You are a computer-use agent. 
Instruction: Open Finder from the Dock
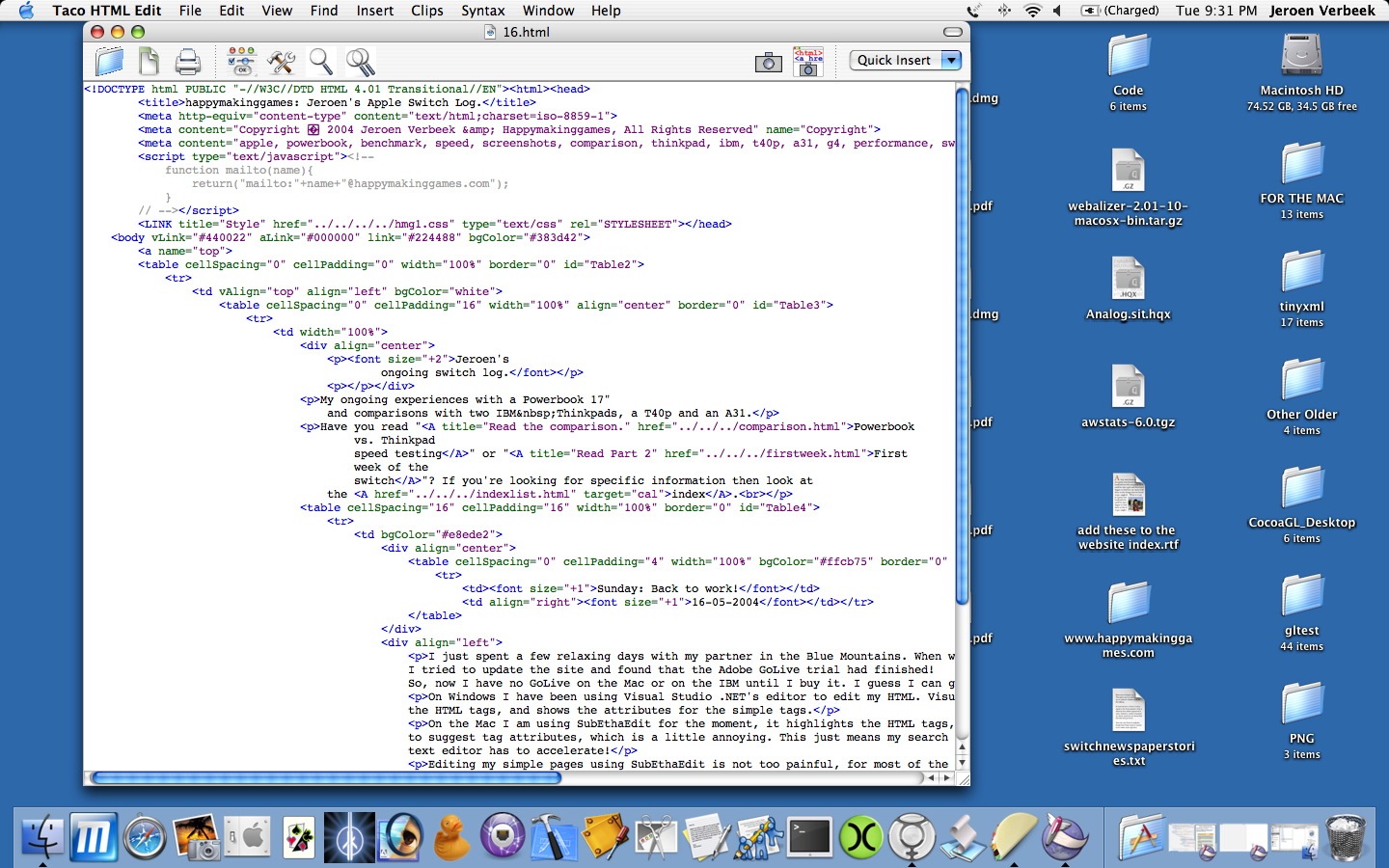point(41,836)
